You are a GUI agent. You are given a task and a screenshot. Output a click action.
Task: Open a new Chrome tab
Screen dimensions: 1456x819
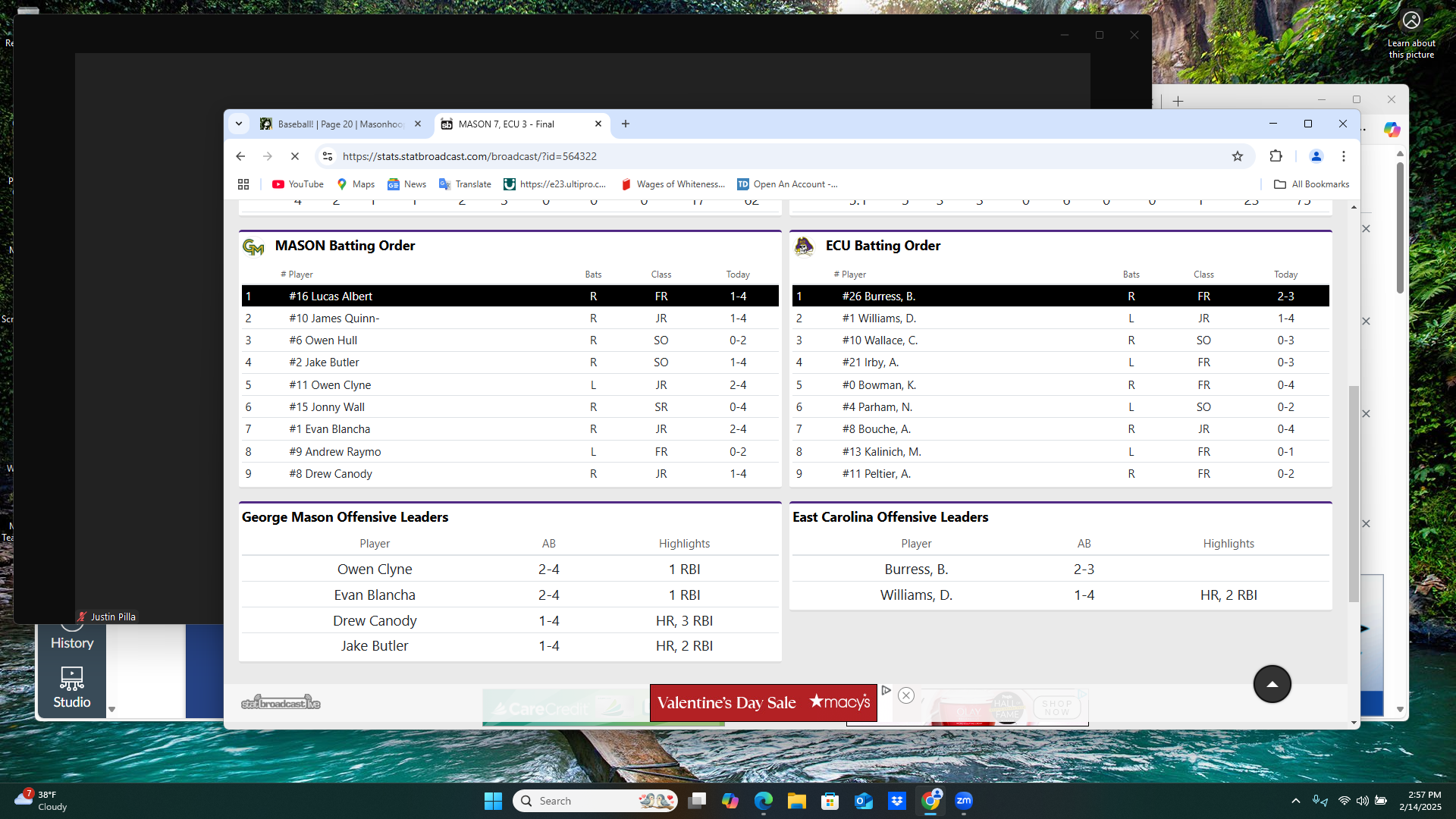coord(626,124)
